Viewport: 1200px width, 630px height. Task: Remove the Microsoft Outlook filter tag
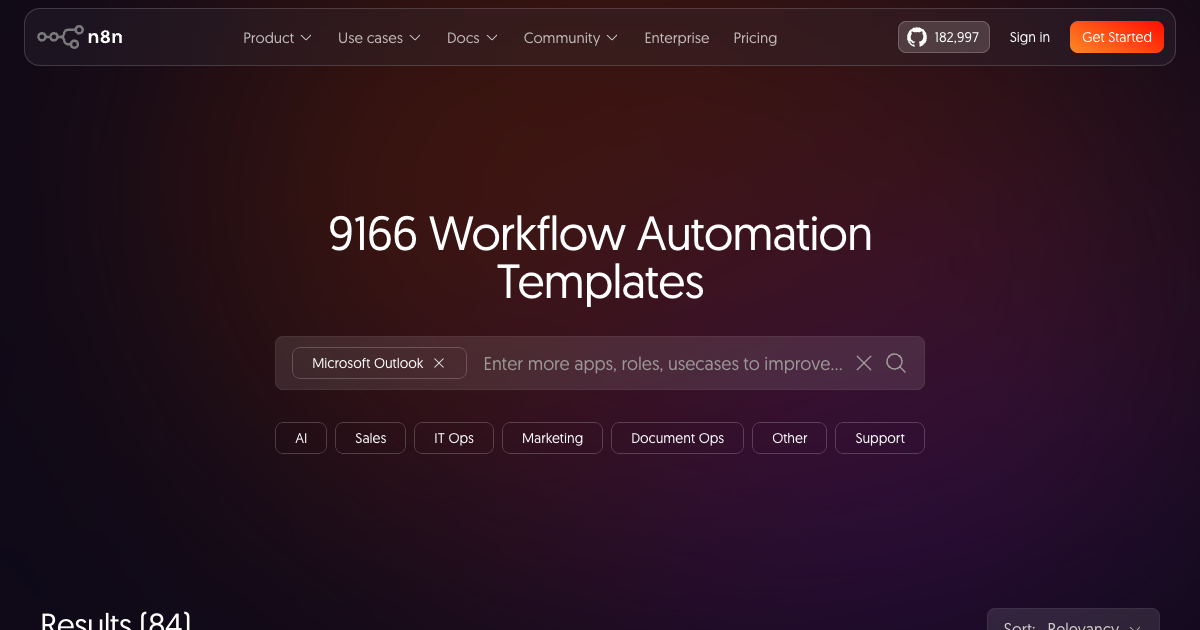[x=439, y=363]
